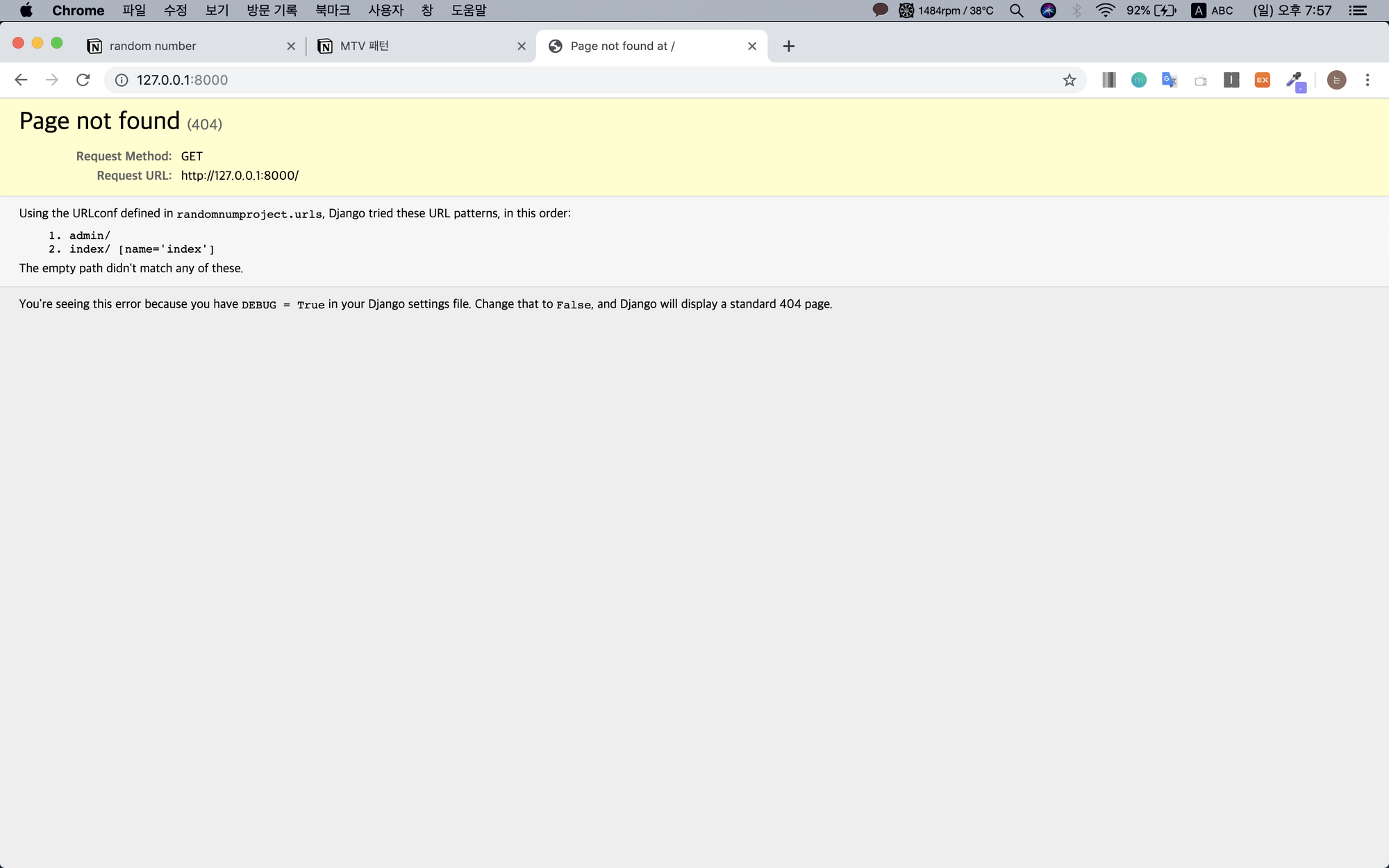Bookmark this page with star icon
This screenshot has height=868, width=1389.
tap(1070, 80)
